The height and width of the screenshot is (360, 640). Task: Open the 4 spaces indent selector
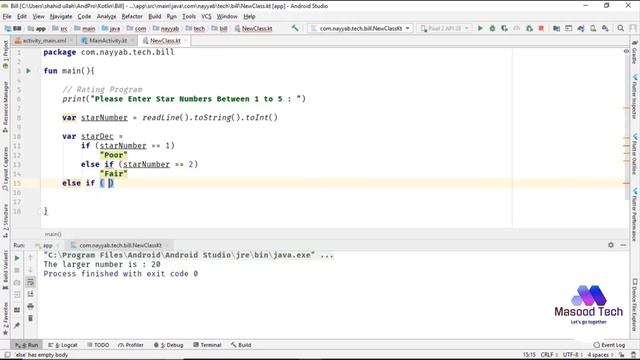click(600, 355)
